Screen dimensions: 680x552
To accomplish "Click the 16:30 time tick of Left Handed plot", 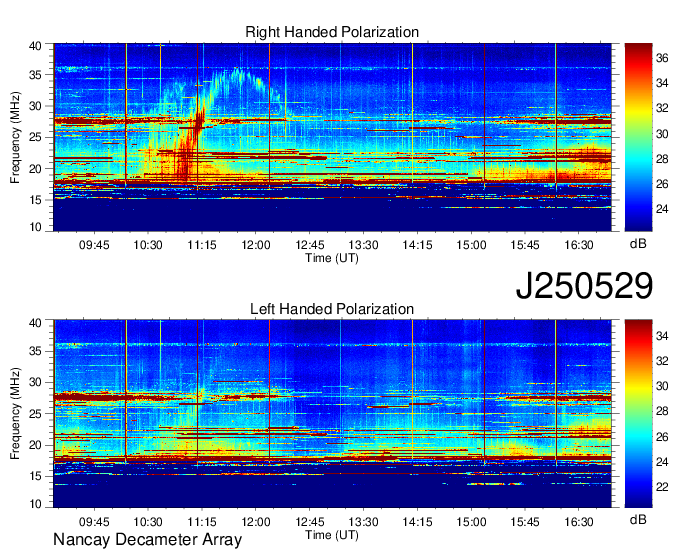I will tap(579, 522).
